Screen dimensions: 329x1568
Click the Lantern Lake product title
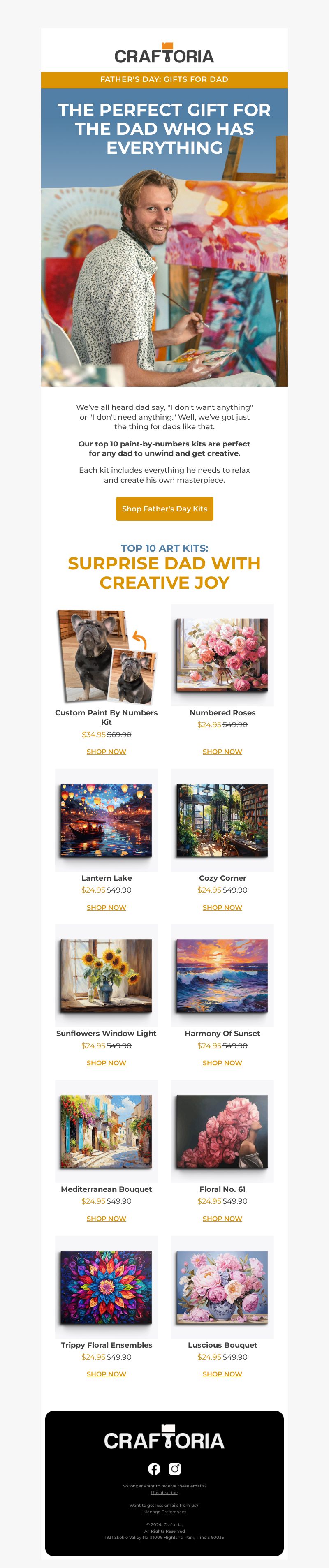coord(107,878)
